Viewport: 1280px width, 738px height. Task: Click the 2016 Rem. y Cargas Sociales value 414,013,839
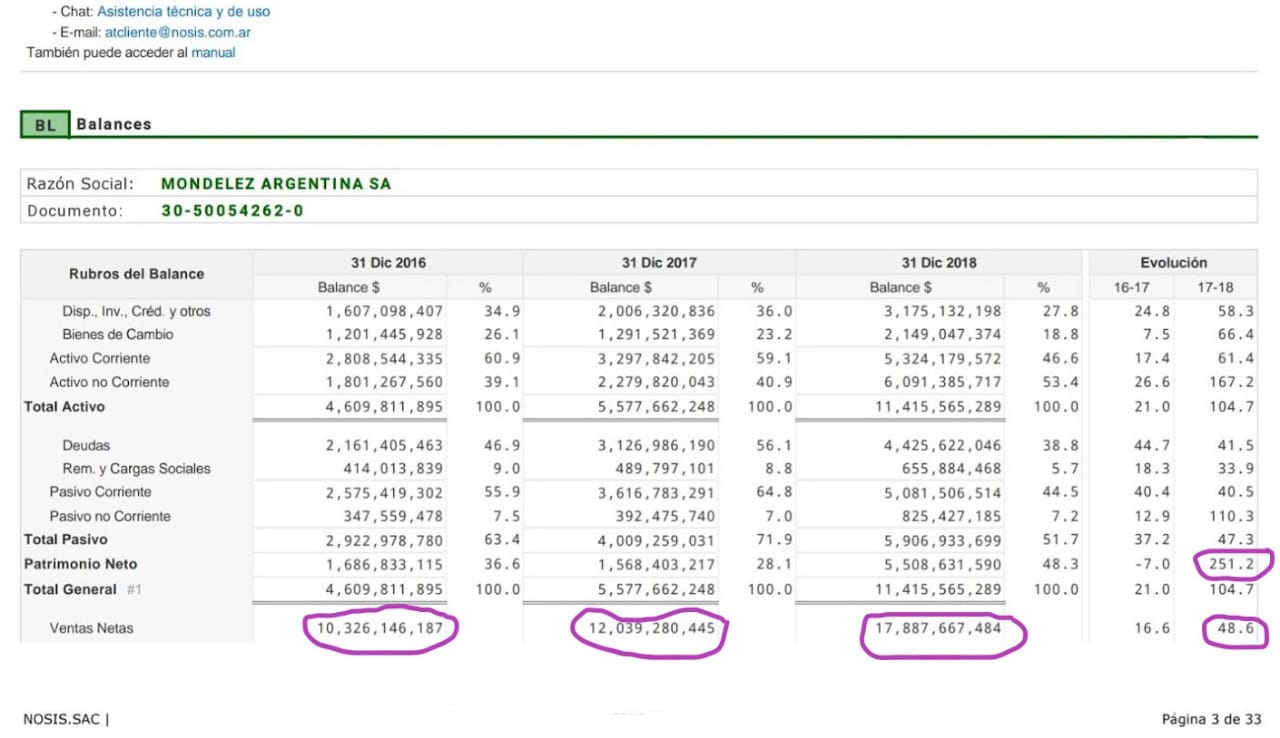click(393, 468)
